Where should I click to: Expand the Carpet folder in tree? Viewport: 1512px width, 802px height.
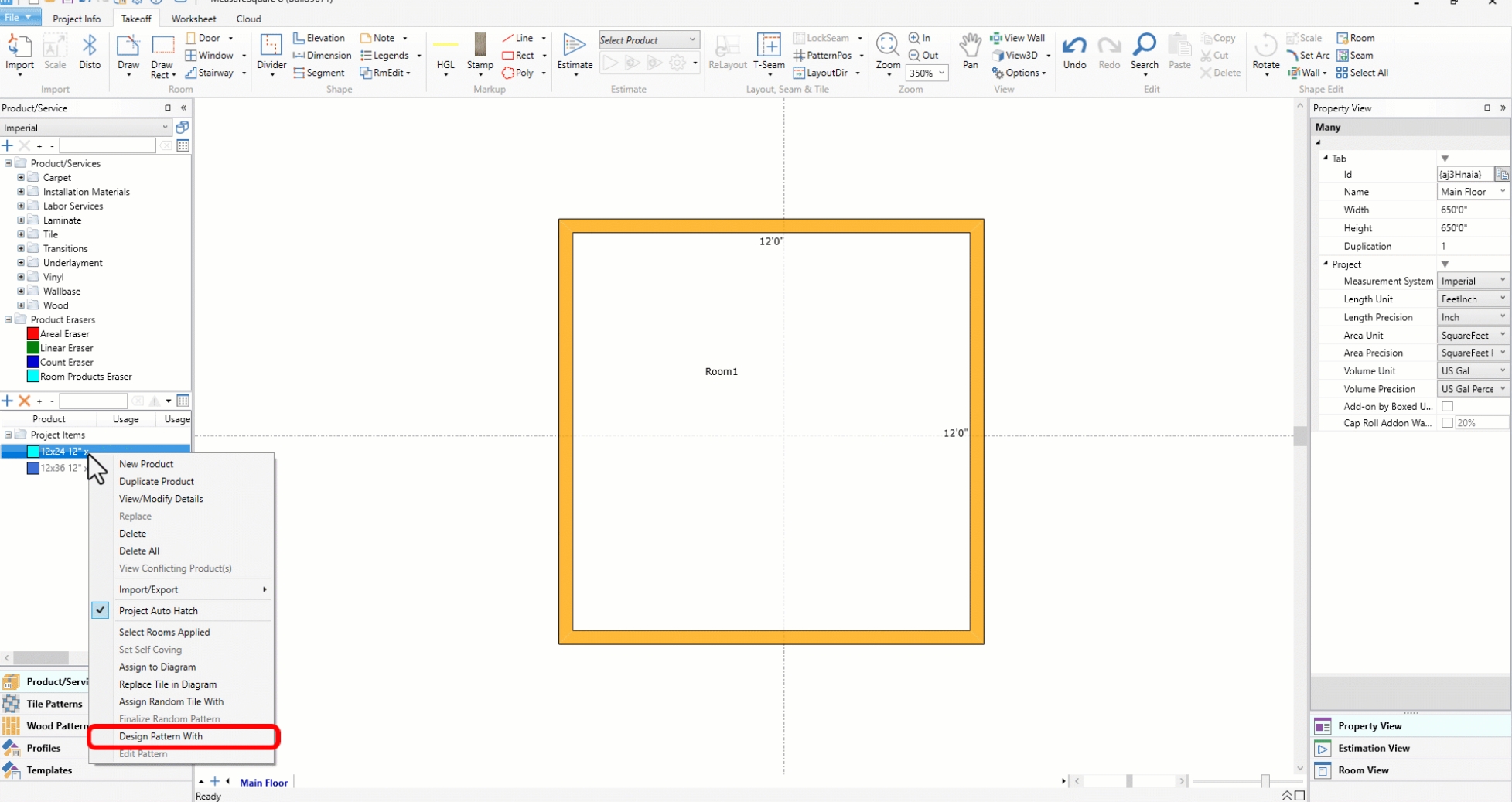pos(21,177)
